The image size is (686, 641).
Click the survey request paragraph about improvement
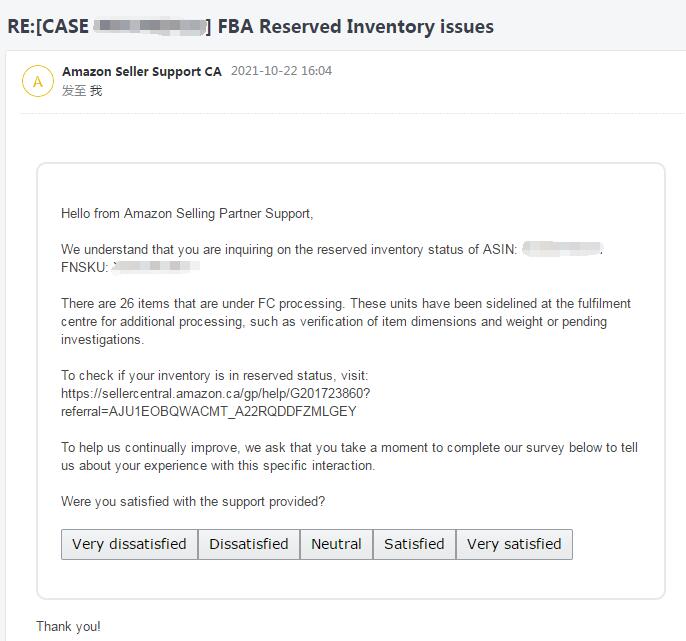(349, 456)
